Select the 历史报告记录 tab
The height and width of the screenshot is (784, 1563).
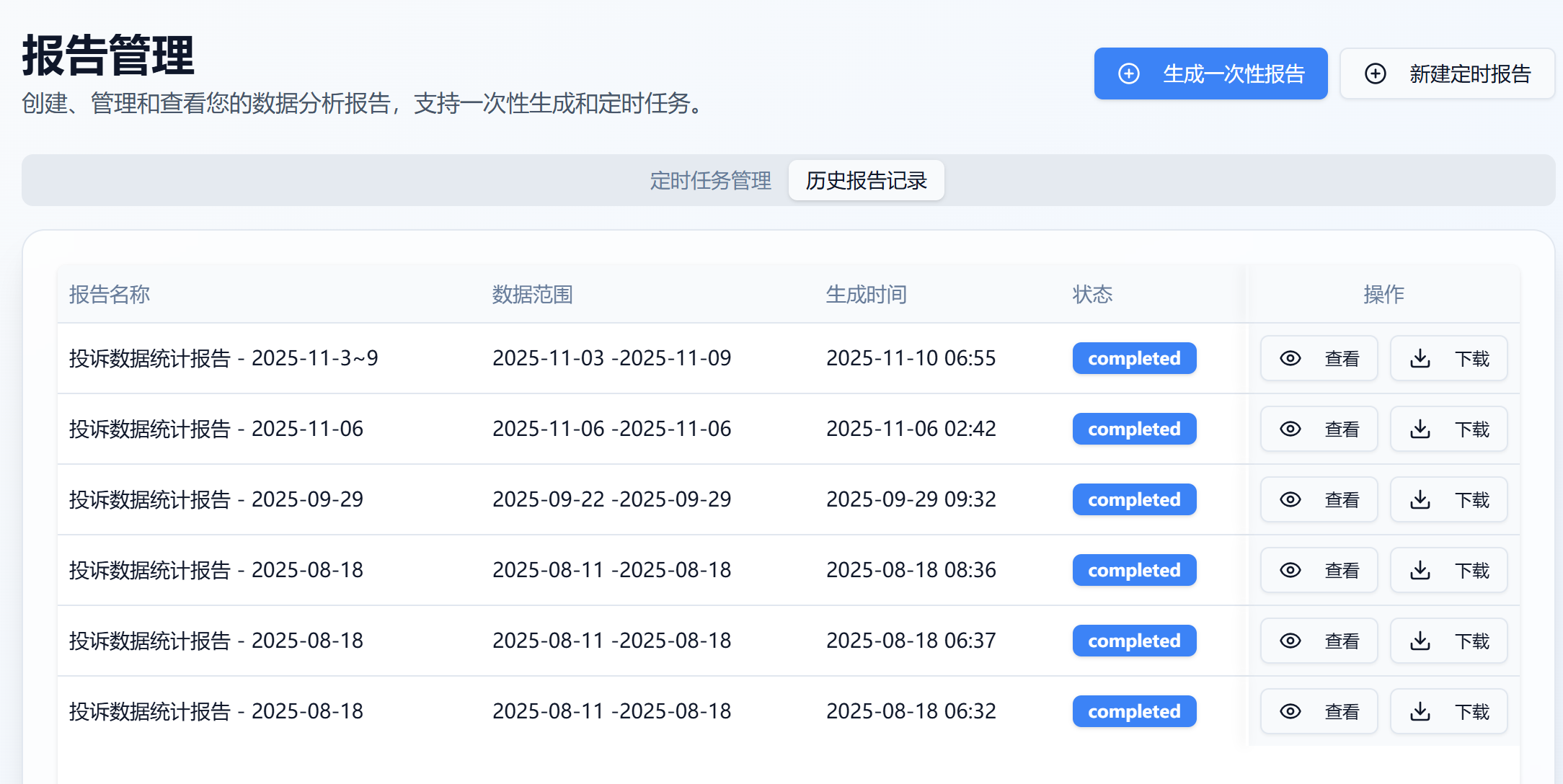(x=866, y=180)
